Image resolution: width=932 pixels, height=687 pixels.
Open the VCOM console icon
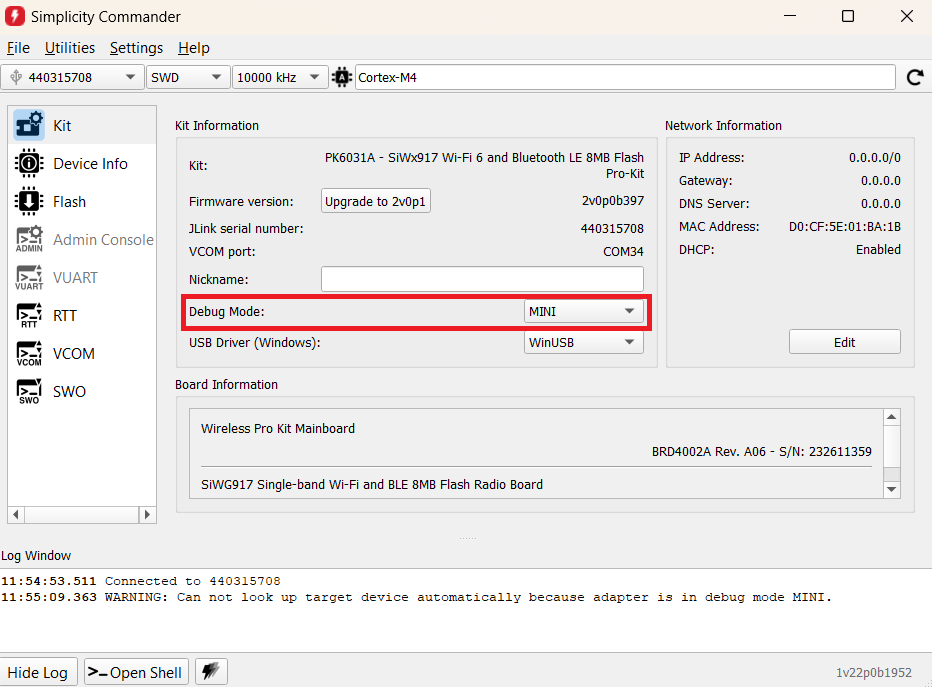(30, 354)
